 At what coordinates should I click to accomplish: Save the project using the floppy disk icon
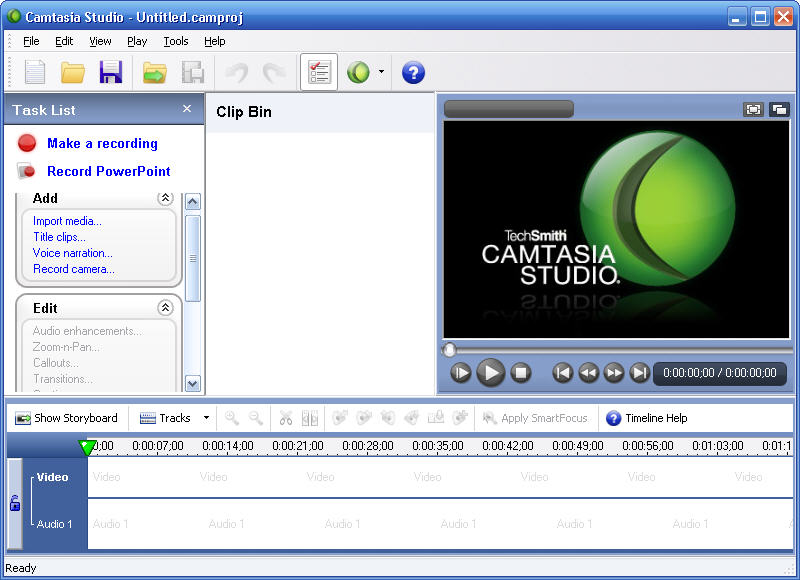pyautogui.click(x=110, y=72)
